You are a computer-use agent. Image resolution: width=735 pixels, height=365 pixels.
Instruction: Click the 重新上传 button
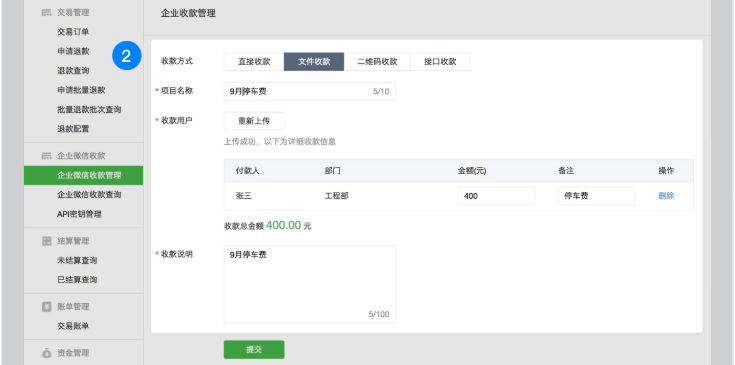pos(254,121)
